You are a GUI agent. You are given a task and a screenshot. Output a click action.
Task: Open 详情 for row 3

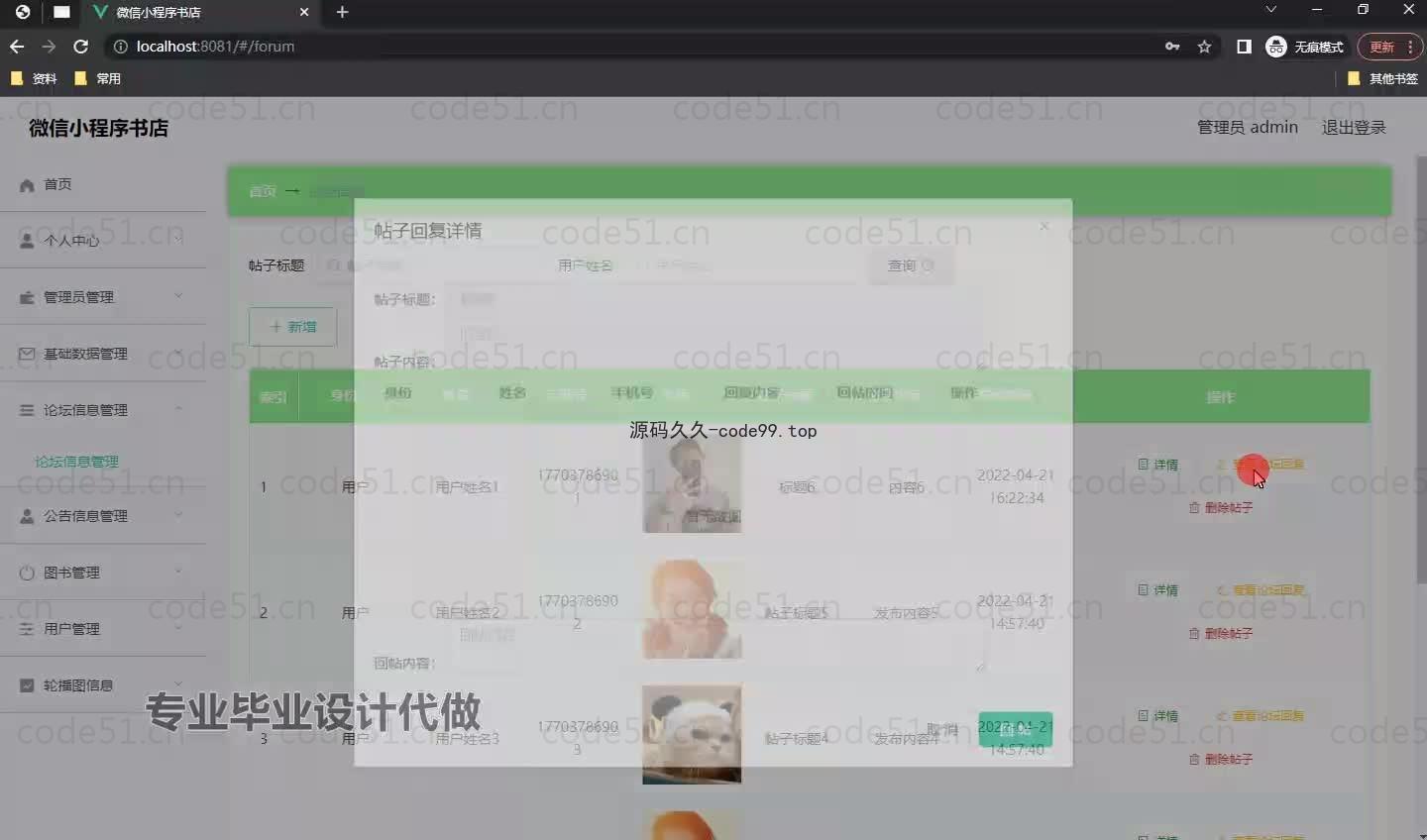(1157, 716)
